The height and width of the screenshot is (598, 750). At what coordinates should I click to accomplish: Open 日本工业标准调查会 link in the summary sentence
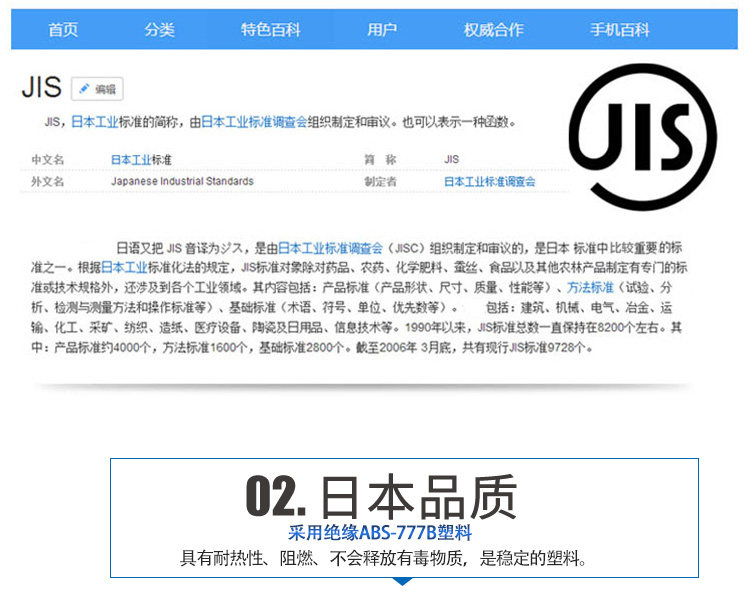coord(254,122)
